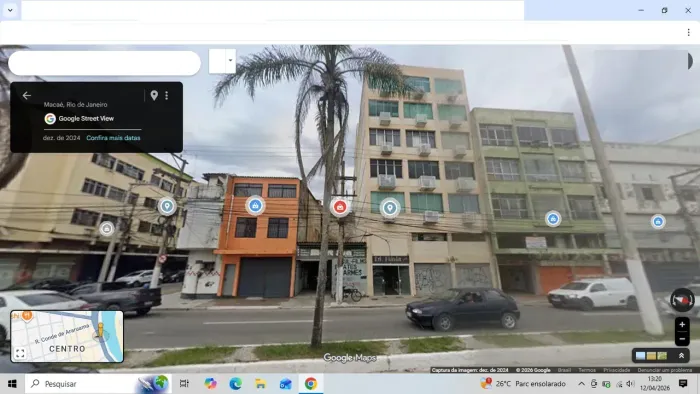
Task: Open network settings from tray icon
Action: 619,384
